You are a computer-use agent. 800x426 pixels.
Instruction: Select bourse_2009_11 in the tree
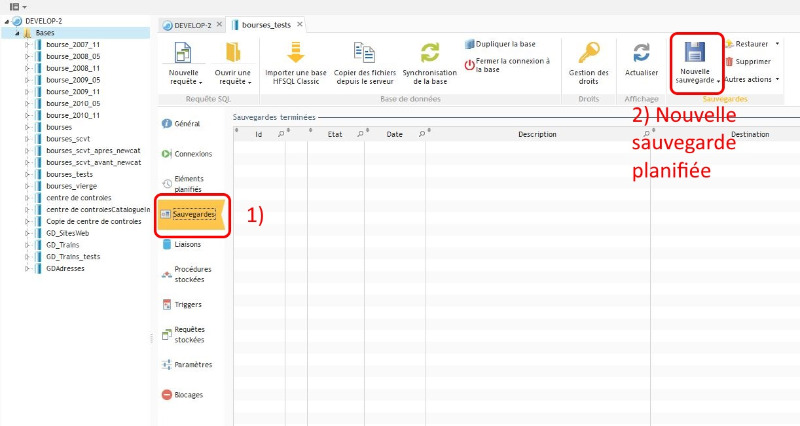tap(73, 92)
